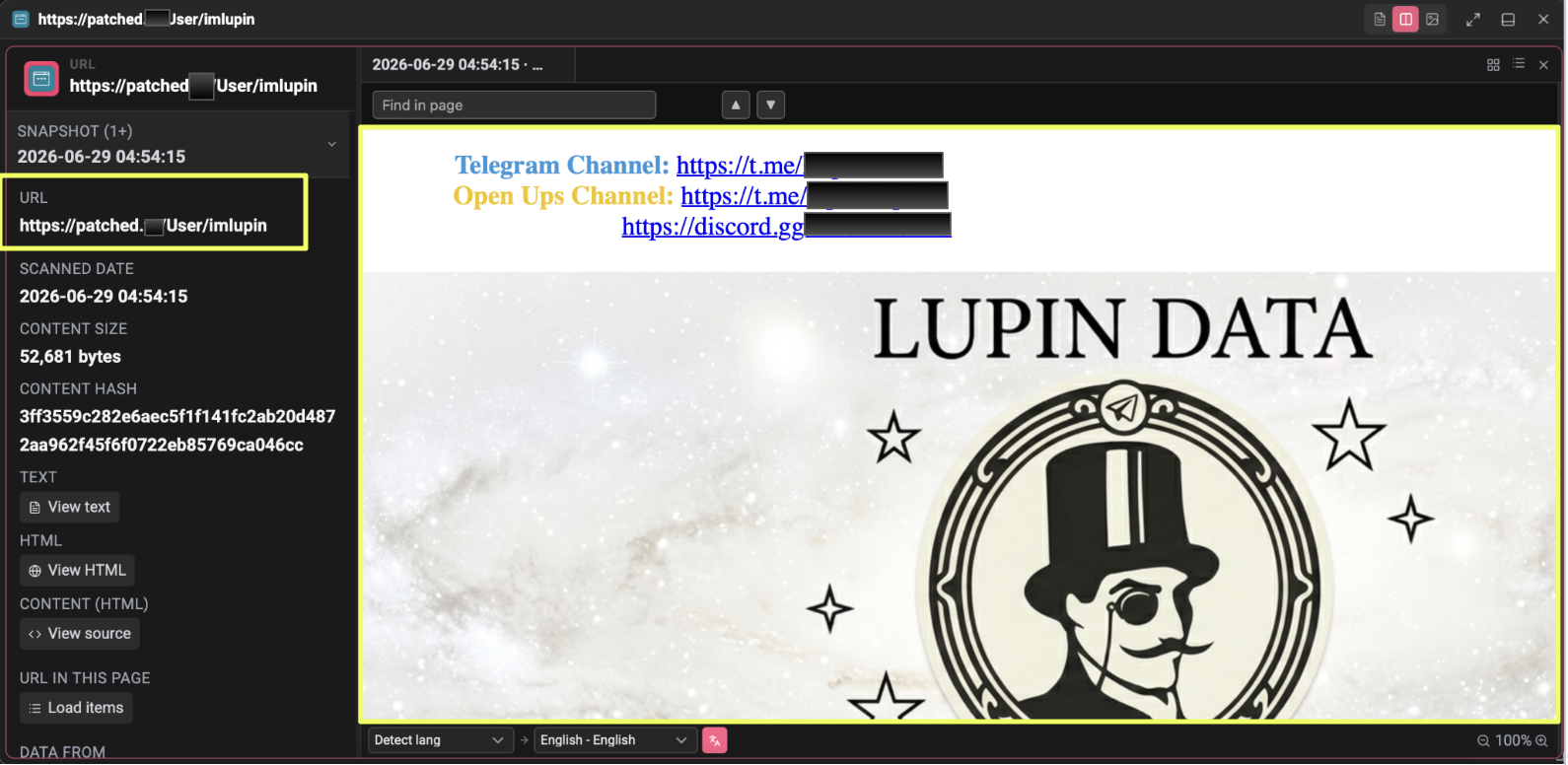Image resolution: width=1568 pixels, height=765 pixels.
Task: Jump to previous find match
Action: pos(736,104)
